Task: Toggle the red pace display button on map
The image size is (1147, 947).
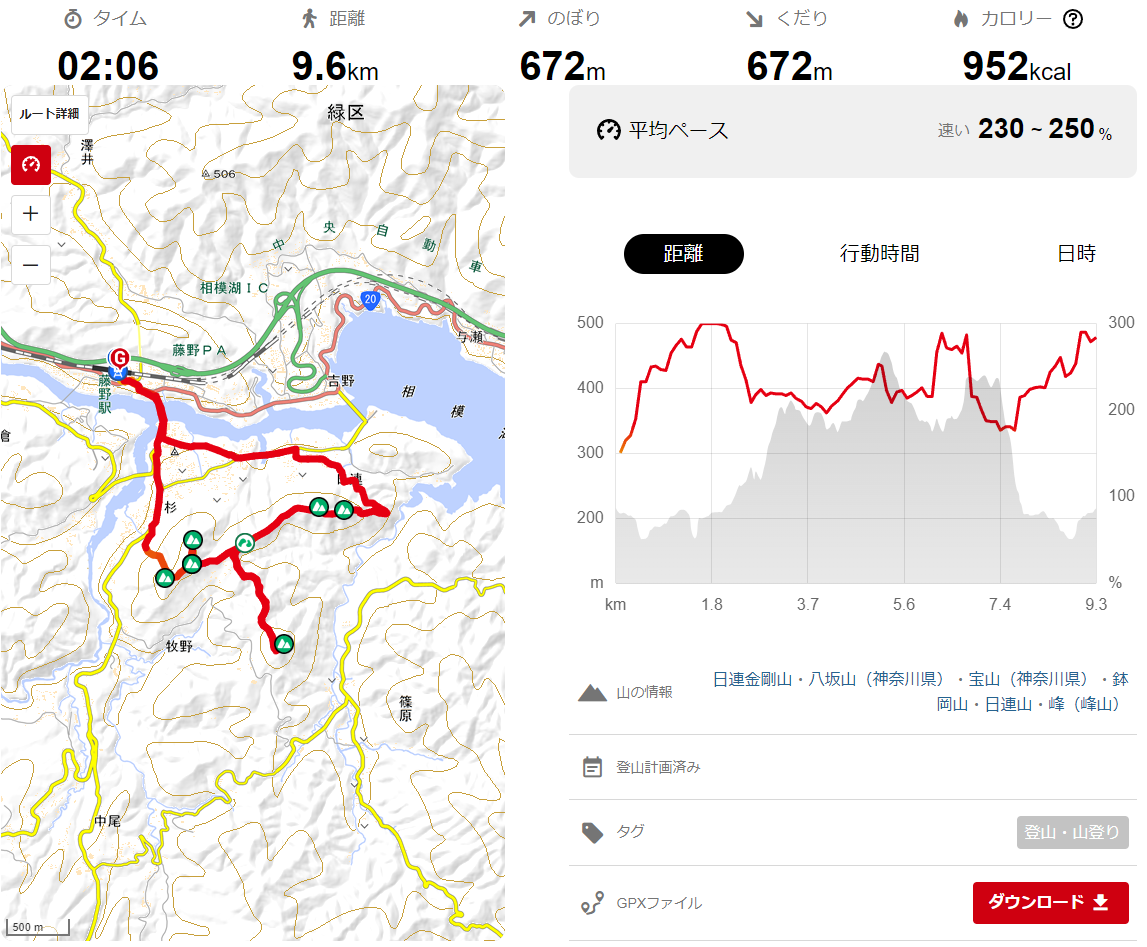Action: (x=31, y=165)
